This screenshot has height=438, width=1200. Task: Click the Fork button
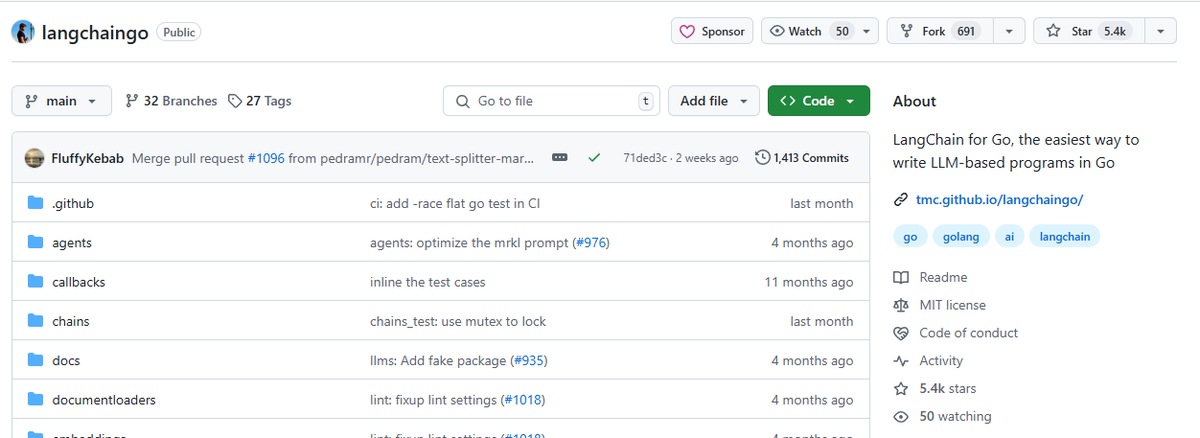[x=940, y=31]
